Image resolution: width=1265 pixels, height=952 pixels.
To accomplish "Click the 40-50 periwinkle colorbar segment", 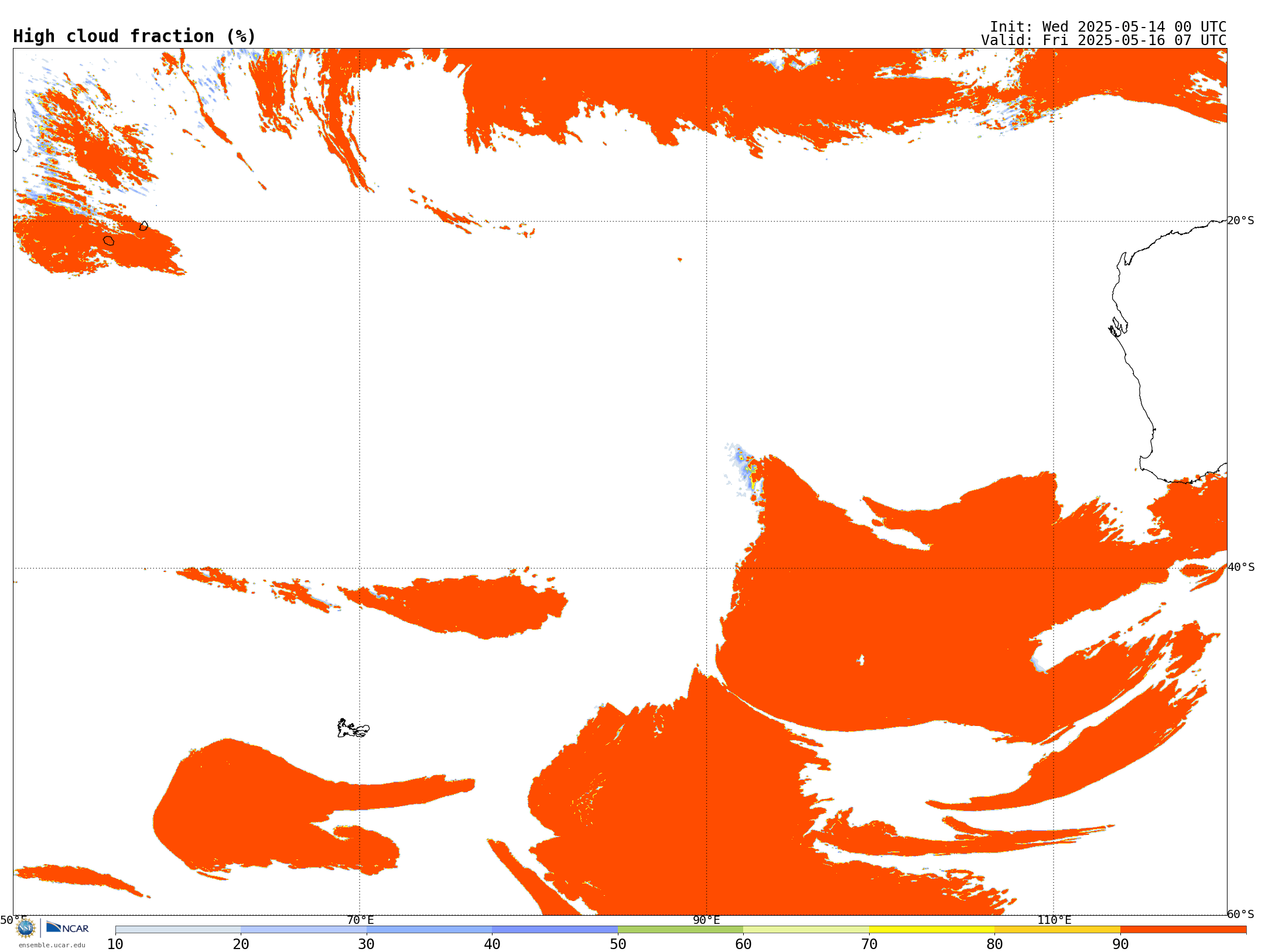I will [x=555, y=930].
